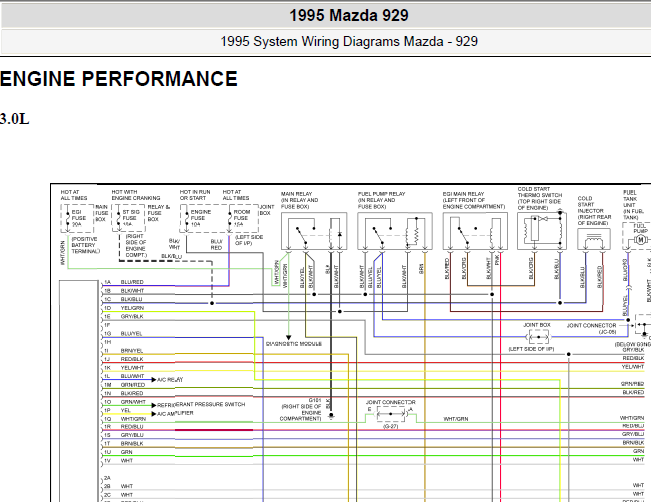Click pin '1N BLK/RED' label
Screen dimensions: 651x502
pos(123,393)
